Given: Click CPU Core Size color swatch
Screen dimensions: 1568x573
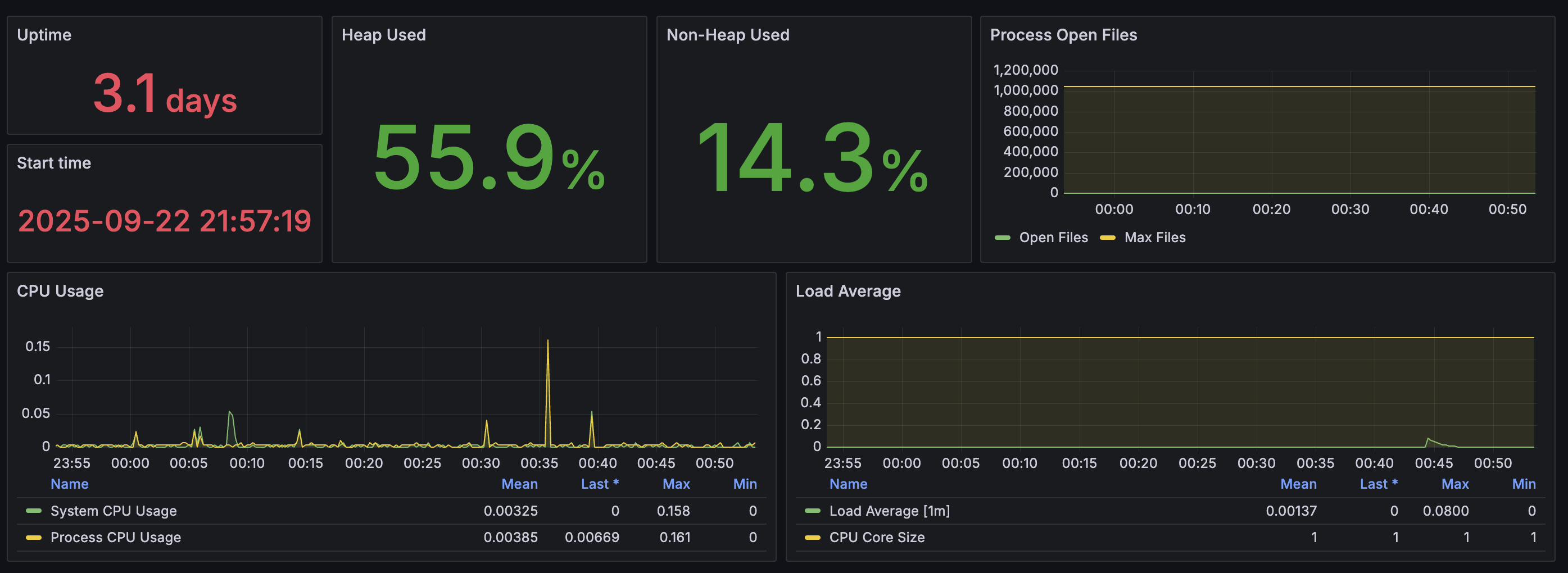Looking at the screenshot, I should [x=812, y=538].
